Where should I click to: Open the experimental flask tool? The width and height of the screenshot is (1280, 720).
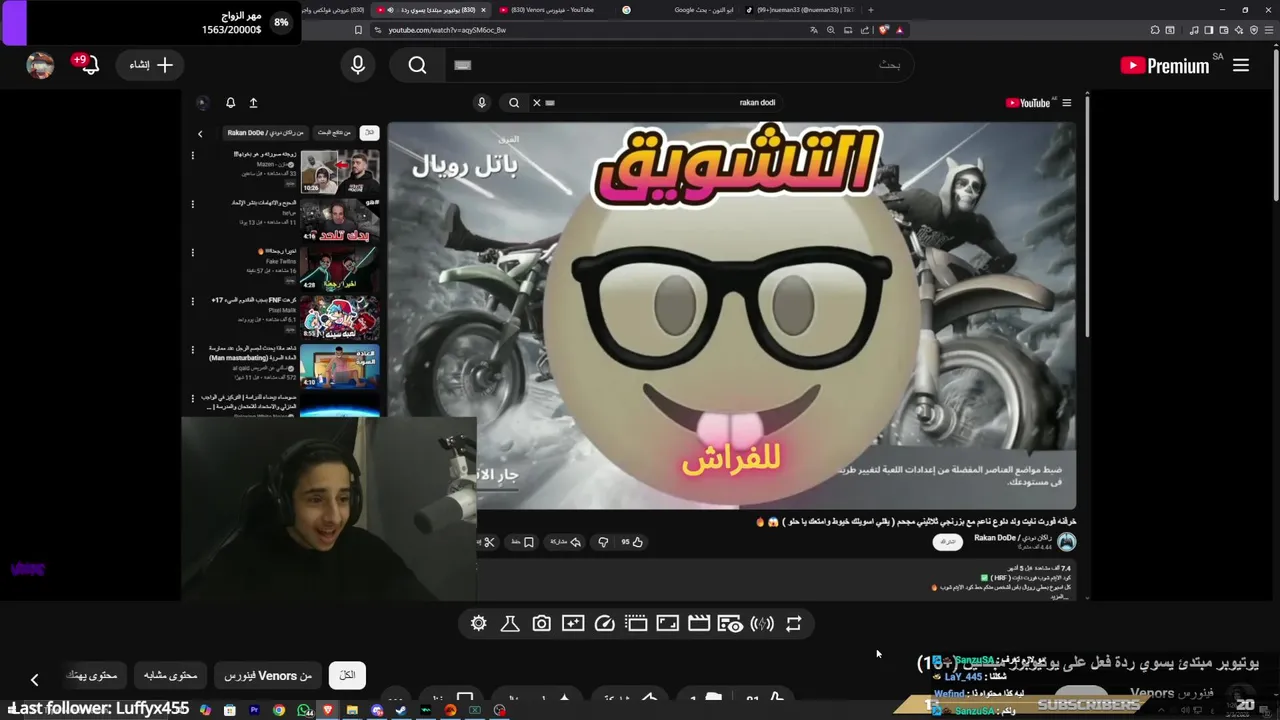(x=510, y=624)
